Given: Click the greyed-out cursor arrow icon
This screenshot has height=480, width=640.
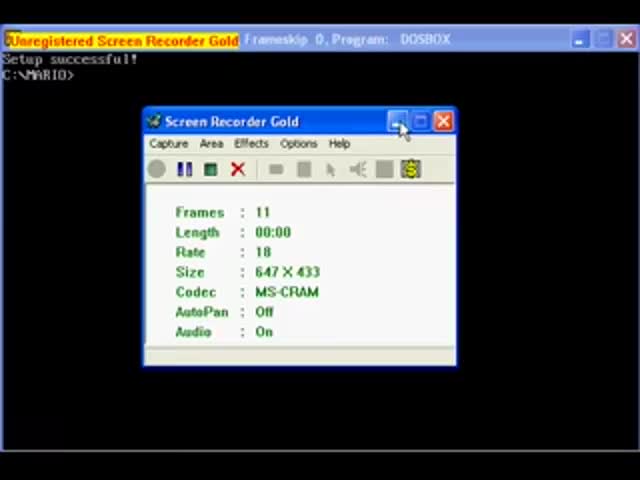Looking at the screenshot, I should coord(330,169).
